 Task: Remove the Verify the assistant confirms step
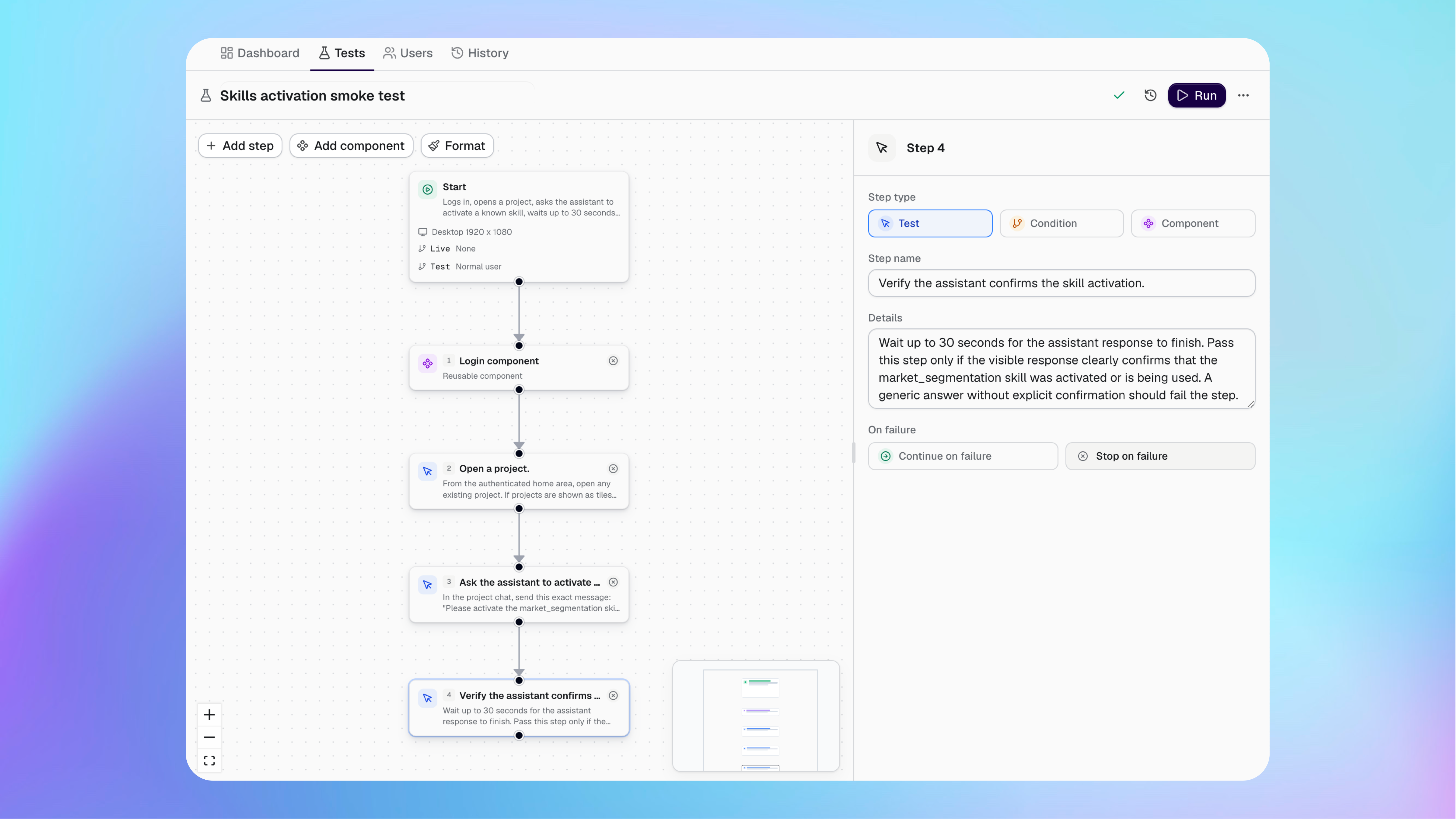613,696
